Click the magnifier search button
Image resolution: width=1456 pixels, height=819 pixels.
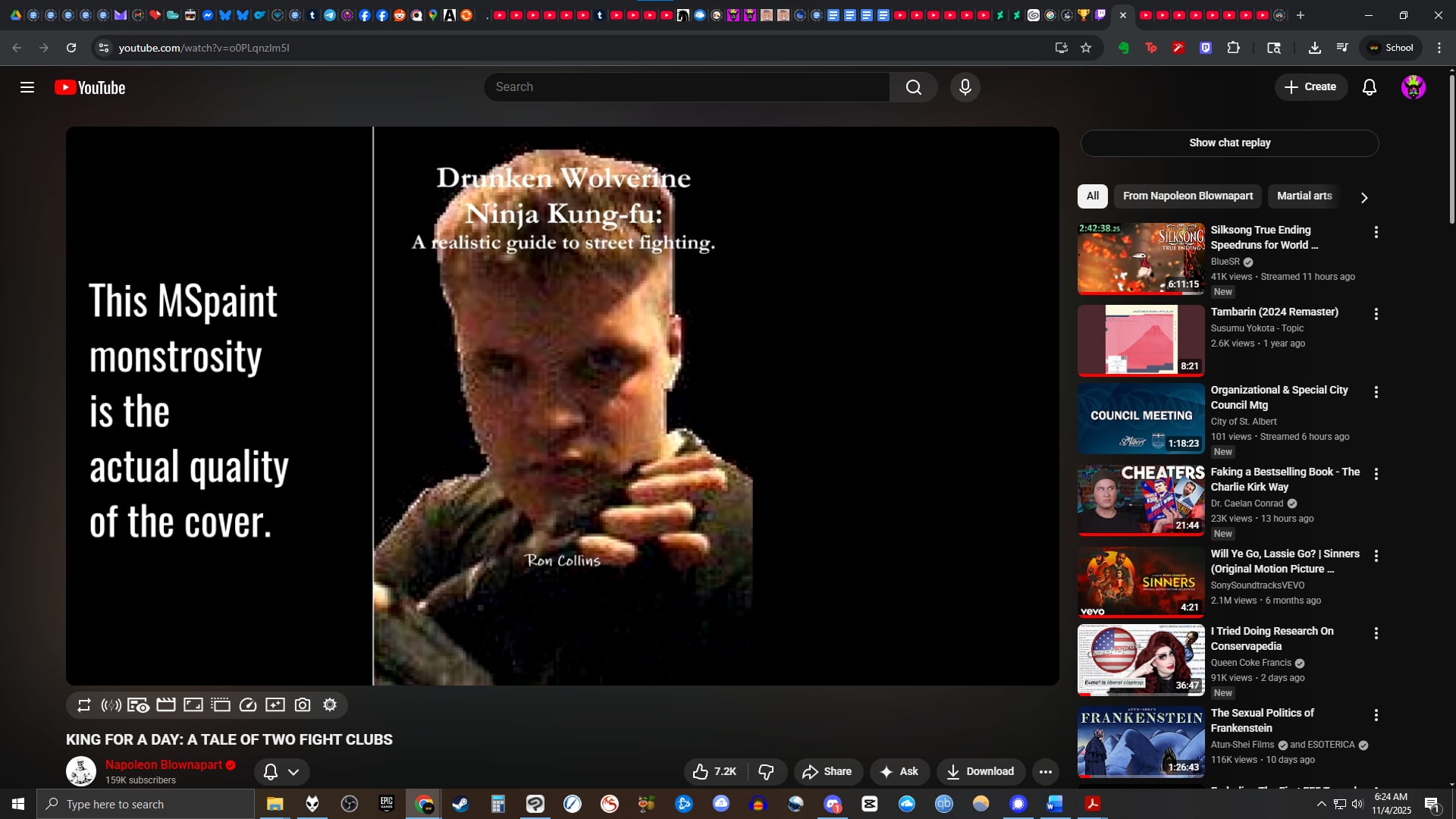[913, 87]
